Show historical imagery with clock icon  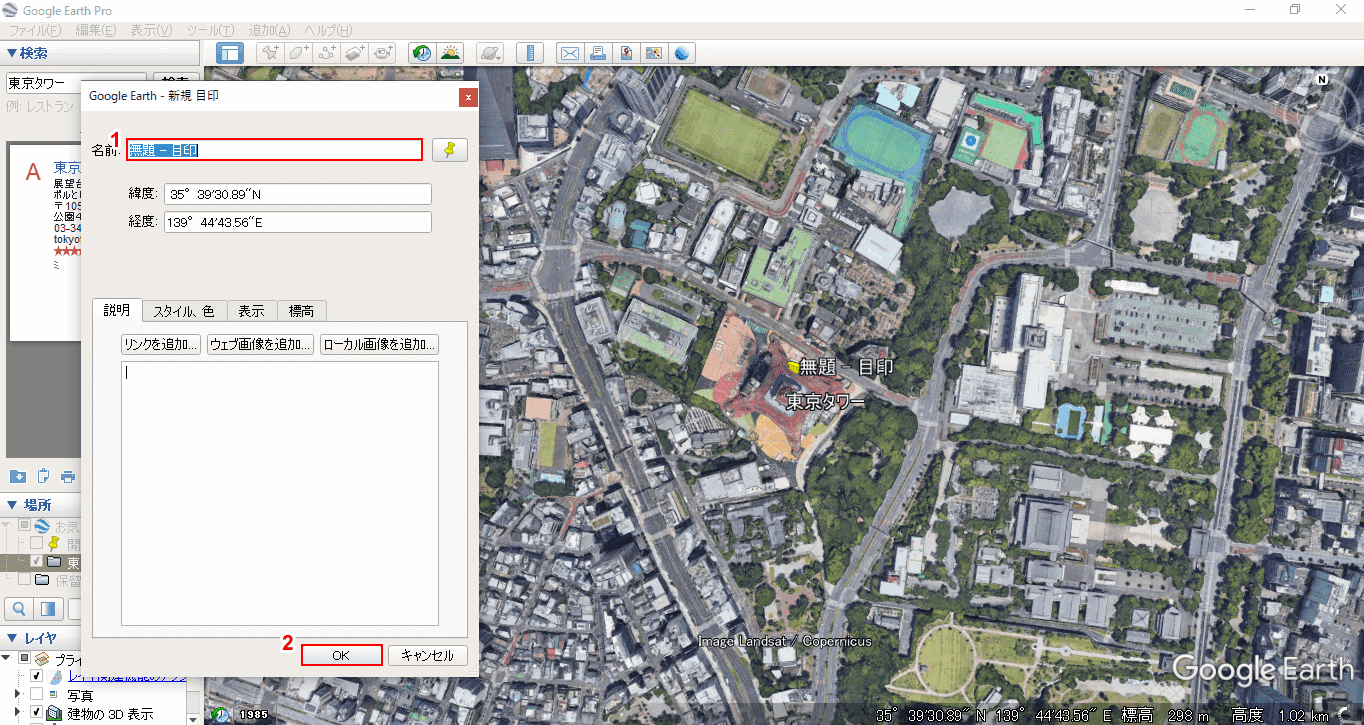(422, 53)
